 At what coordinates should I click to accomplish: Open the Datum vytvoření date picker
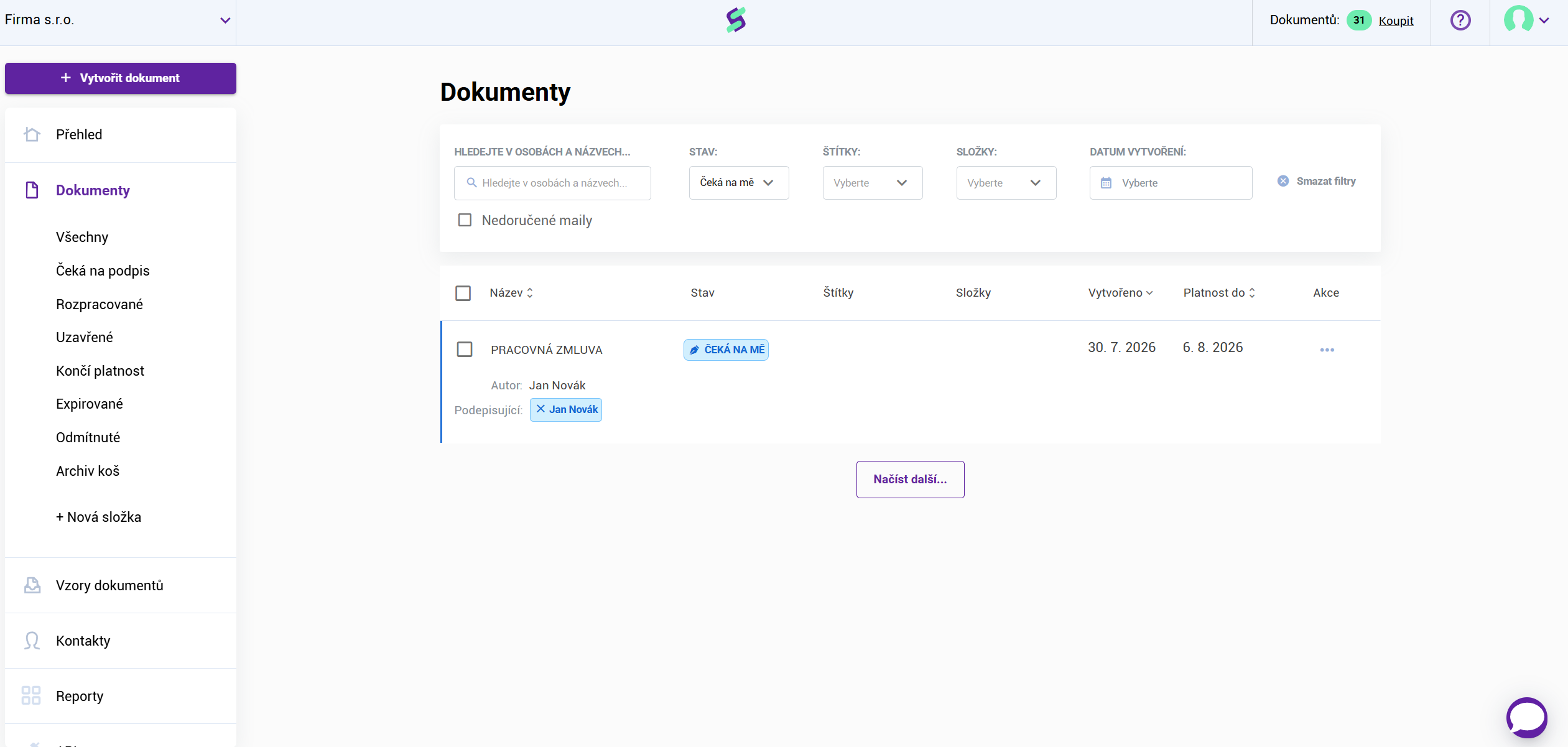pos(1171,183)
